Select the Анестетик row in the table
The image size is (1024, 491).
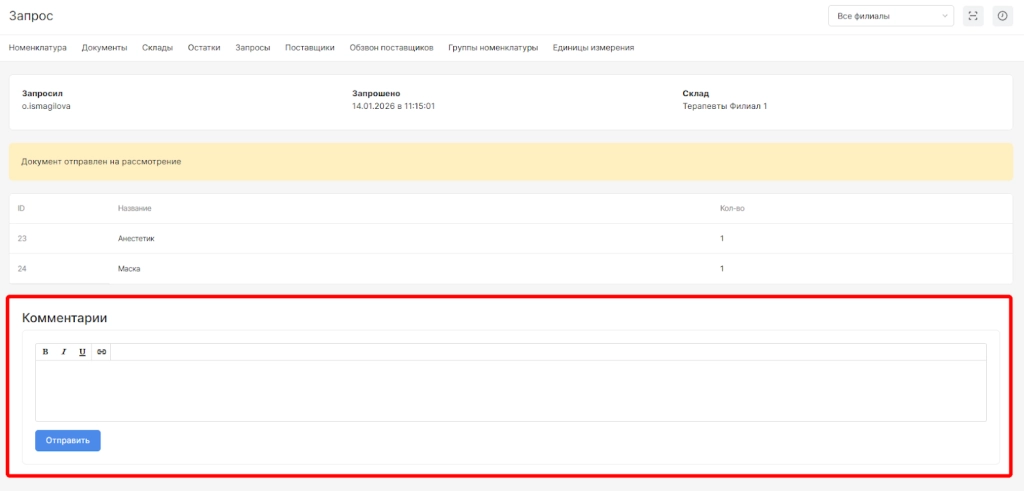click(136, 239)
